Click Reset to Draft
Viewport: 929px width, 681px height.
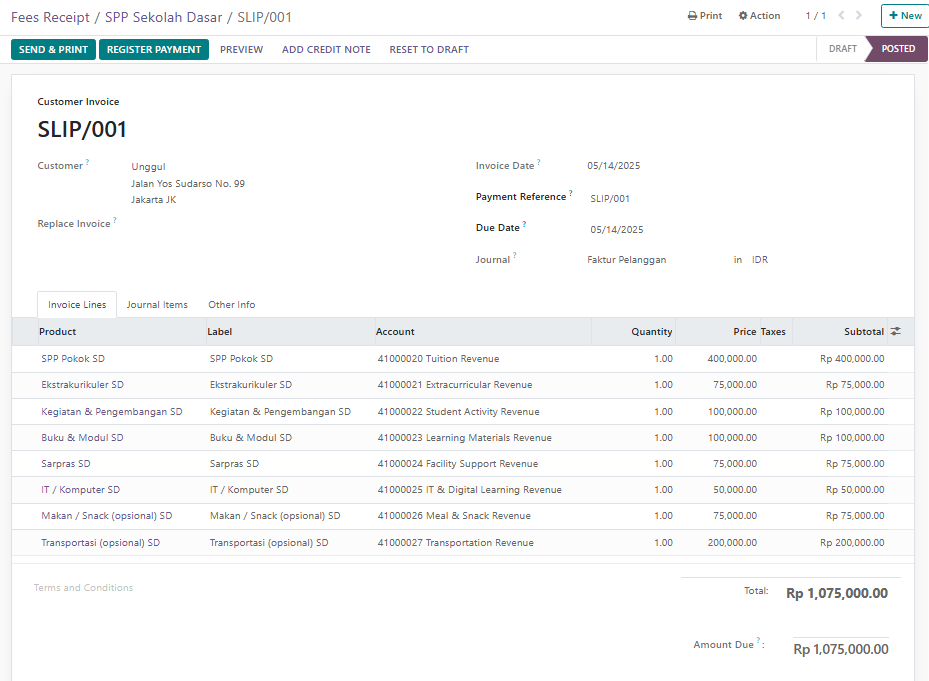[x=429, y=49]
